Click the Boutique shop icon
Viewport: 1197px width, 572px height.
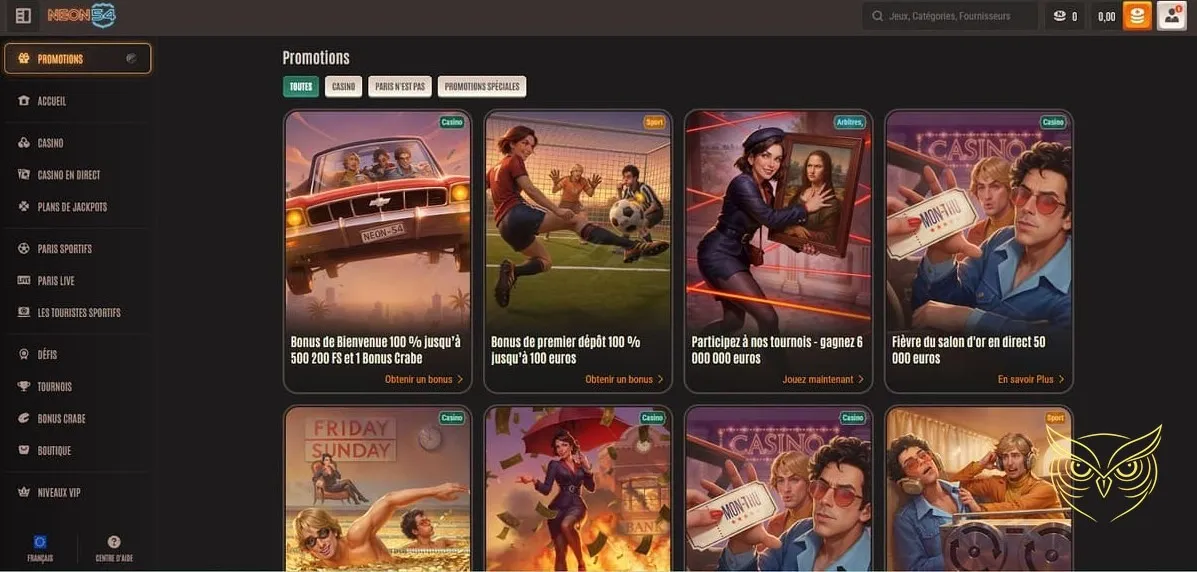pos(24,451)
